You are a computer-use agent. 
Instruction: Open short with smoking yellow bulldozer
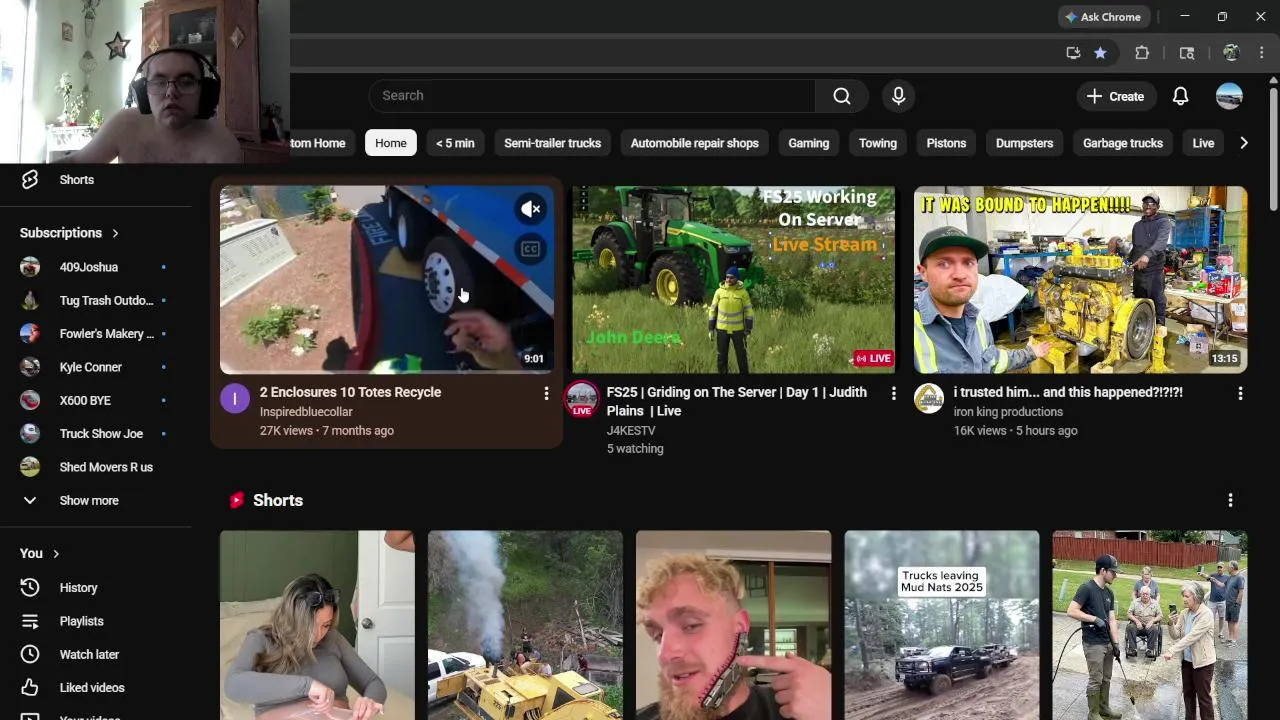(525, 625)
